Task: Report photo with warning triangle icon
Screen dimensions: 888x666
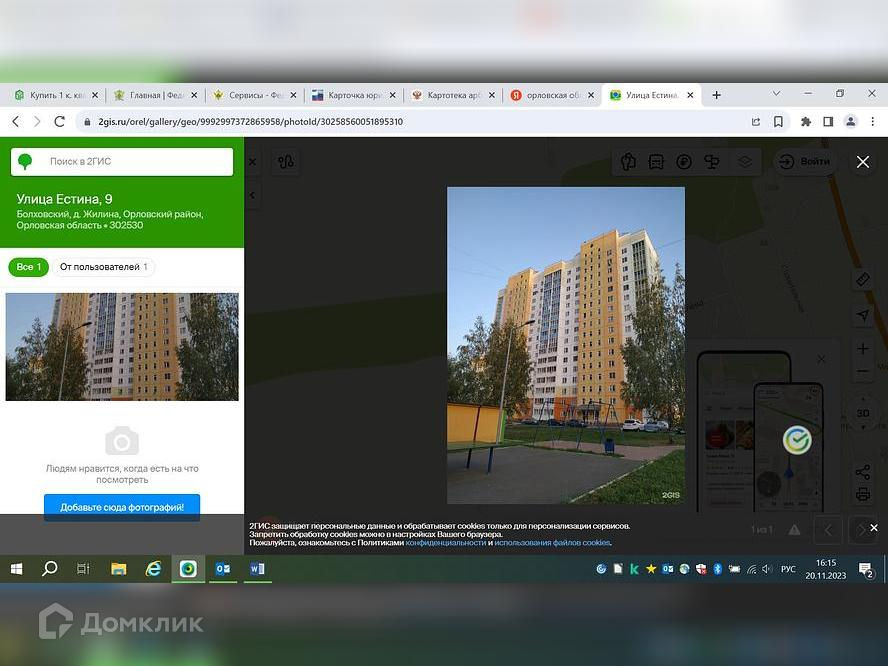Action: [794, 530]
